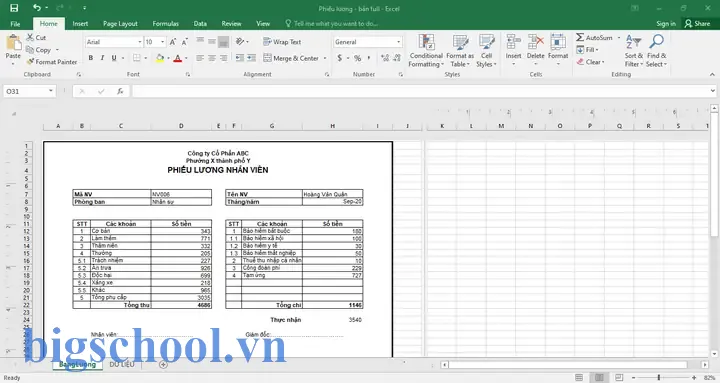Open the font size 10 dropdown
The width and height of the screenshot is (720, 383).
[163, 42]
